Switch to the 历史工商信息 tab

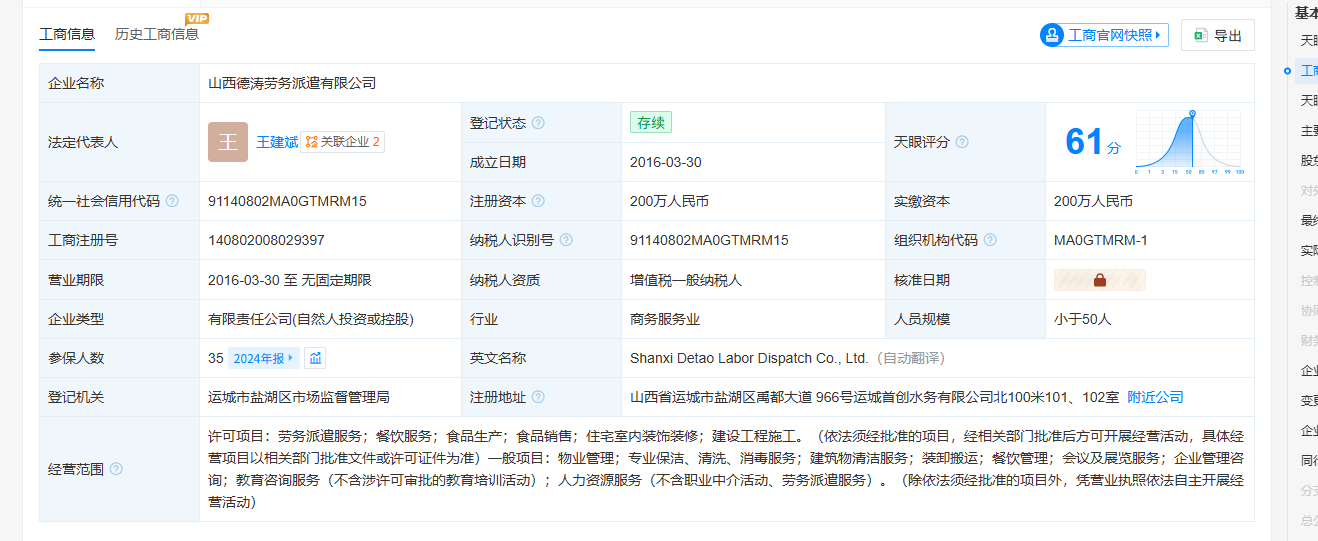pyautogui.click(x=157, y=34)
